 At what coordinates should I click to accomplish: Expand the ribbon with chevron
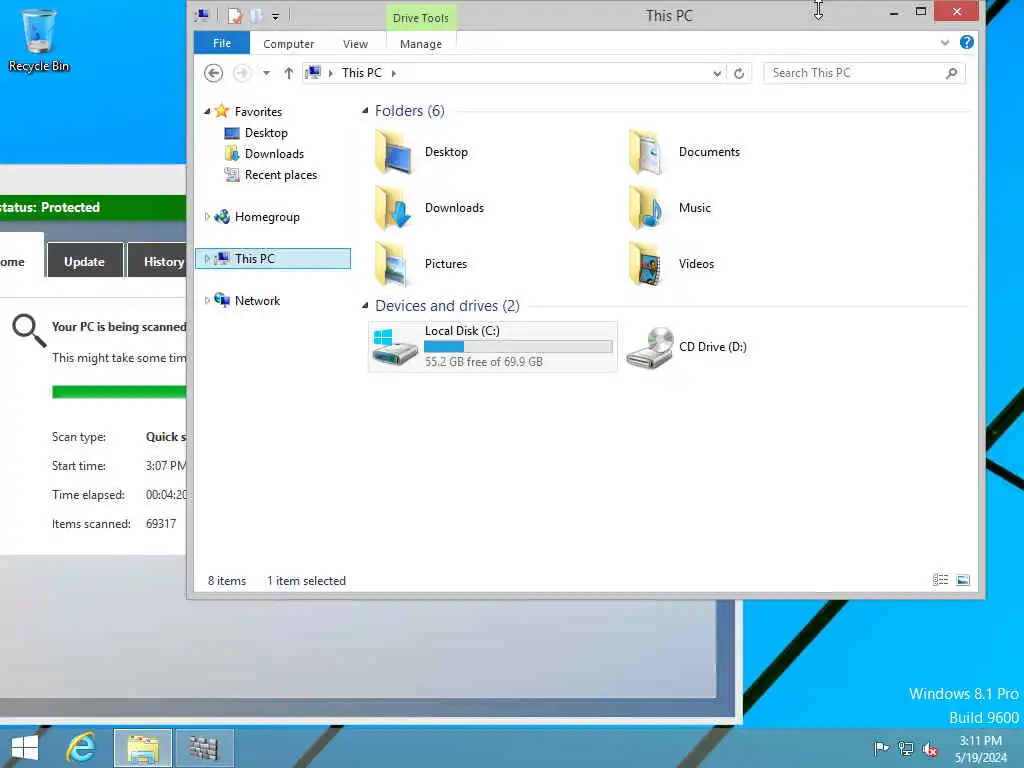pos(944,42)
